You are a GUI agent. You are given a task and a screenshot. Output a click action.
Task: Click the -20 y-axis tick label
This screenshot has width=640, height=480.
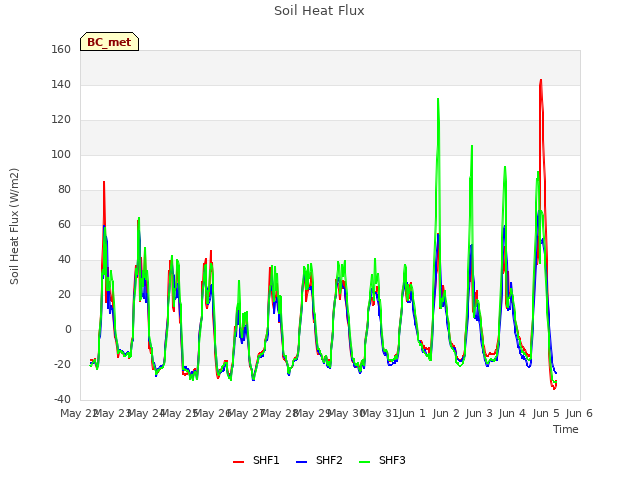pyautogui.click(x=62, y=364)
